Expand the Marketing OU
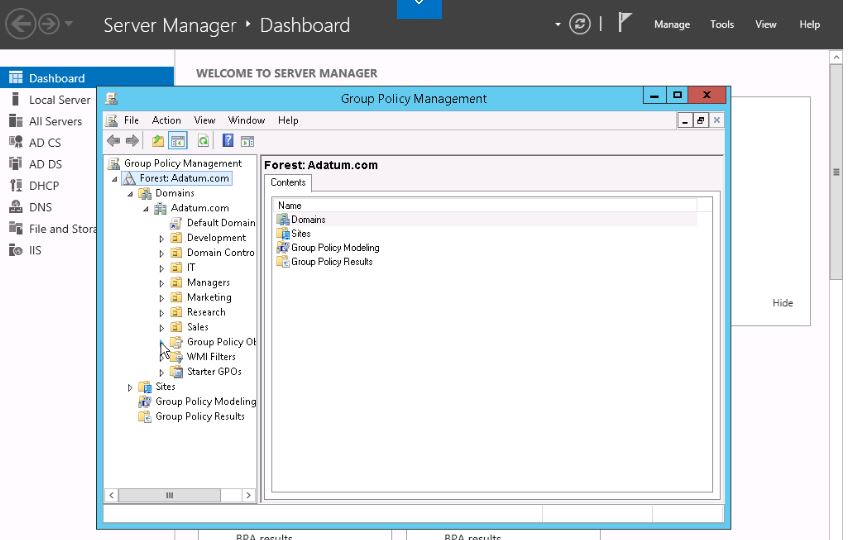Viewport: 848px width, 540px height. (161, 298)
